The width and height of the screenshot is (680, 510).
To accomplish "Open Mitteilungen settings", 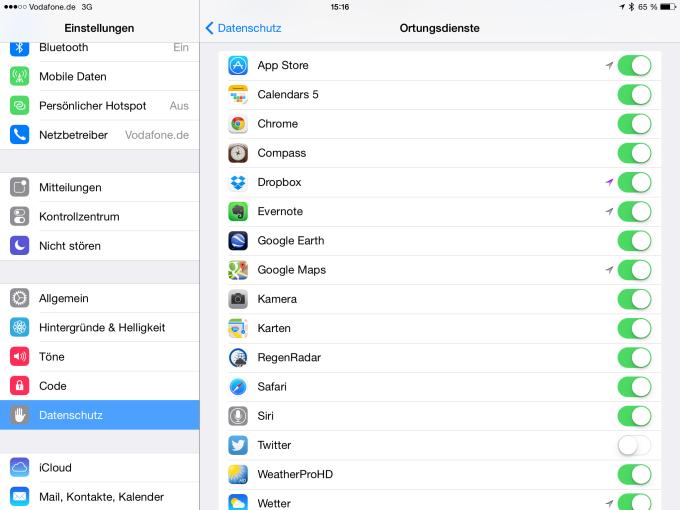I will click(100, 187).
